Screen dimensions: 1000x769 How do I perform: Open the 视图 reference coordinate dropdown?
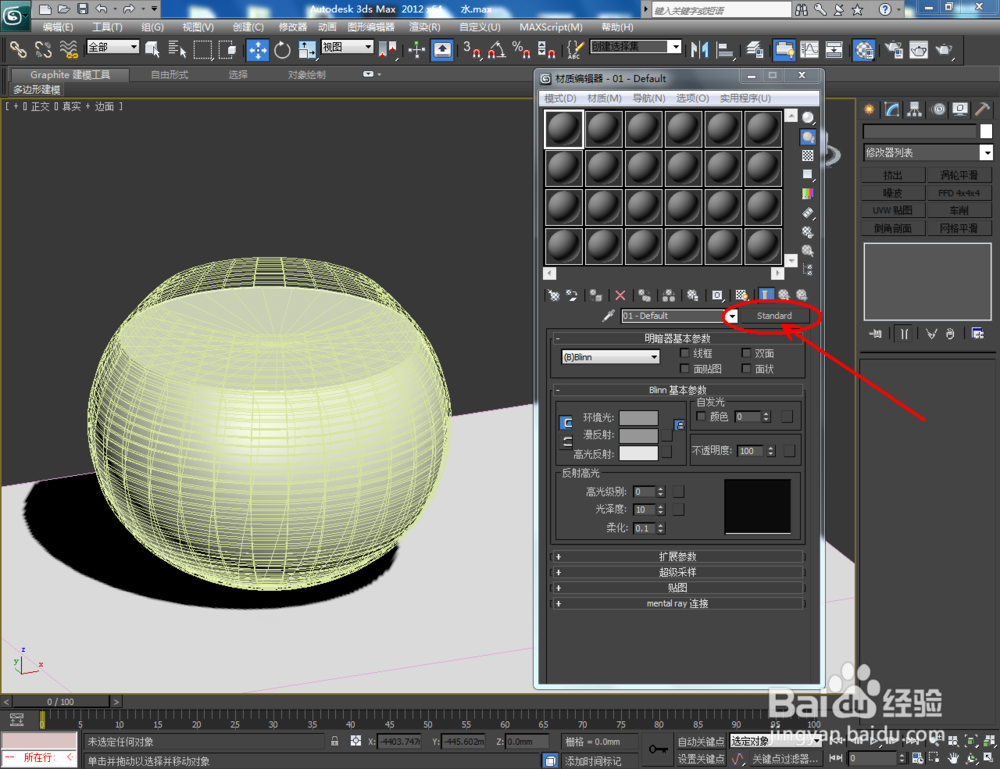click(x=347, y=47)
